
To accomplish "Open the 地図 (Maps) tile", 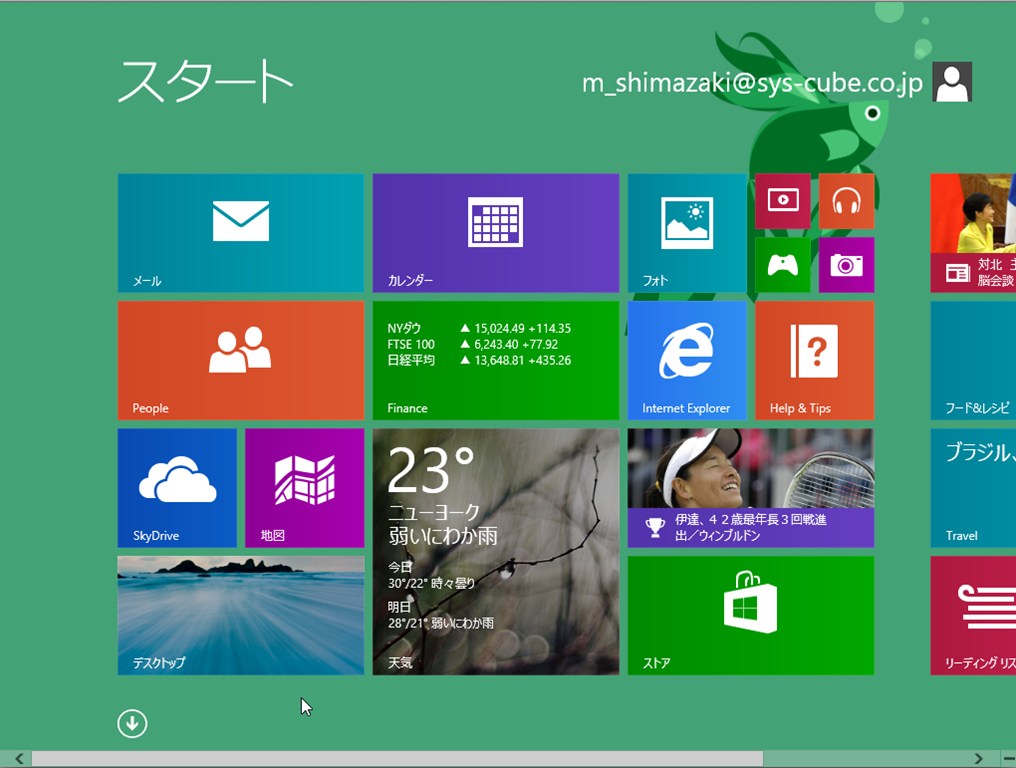I will point(305,488).
